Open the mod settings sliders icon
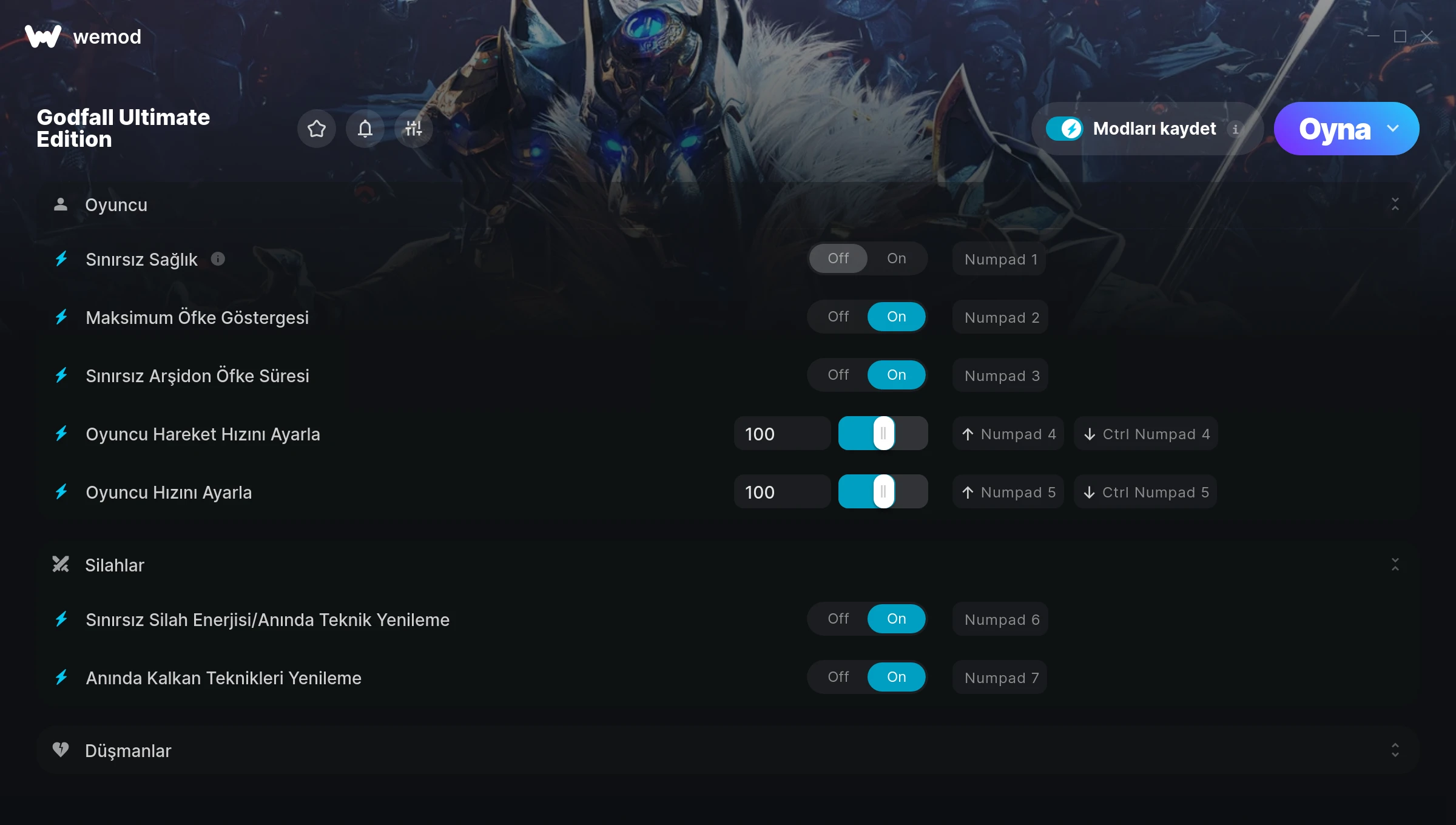 tap(413, 129)
